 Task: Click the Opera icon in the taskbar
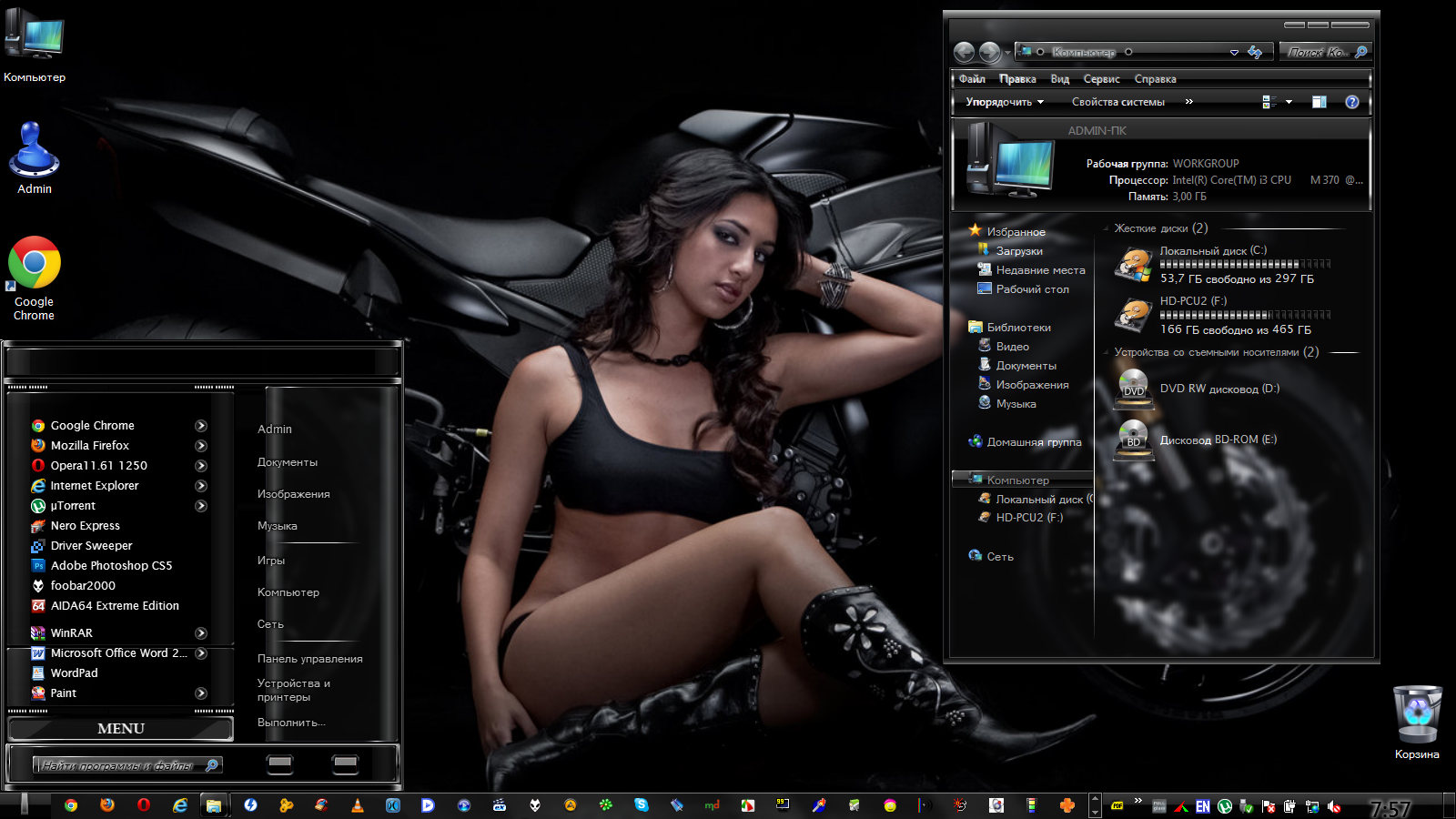[x=144, y=805]
